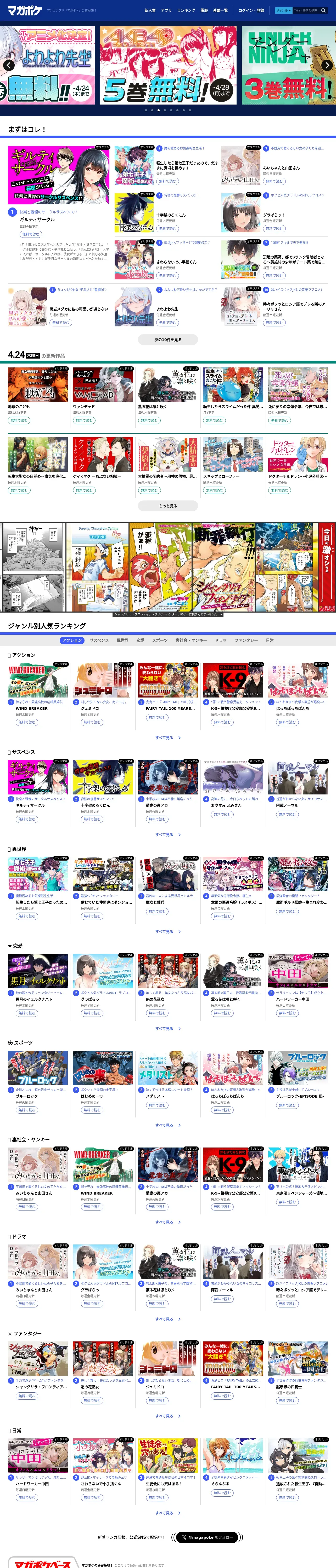The width and height of the screenshot is (336, 1568).
Task: Open 連載一覧 in the top navigation
Action: point(220,10)
